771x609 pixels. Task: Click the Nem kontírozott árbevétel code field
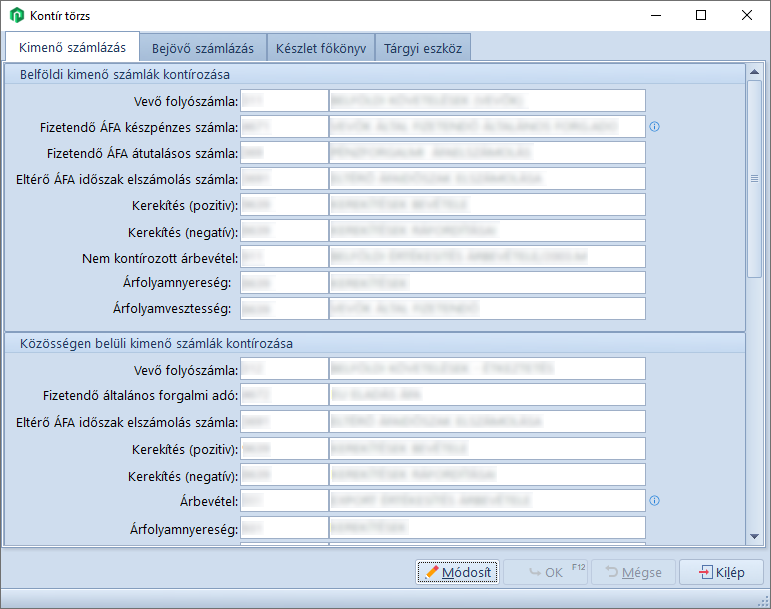point(283,257)
